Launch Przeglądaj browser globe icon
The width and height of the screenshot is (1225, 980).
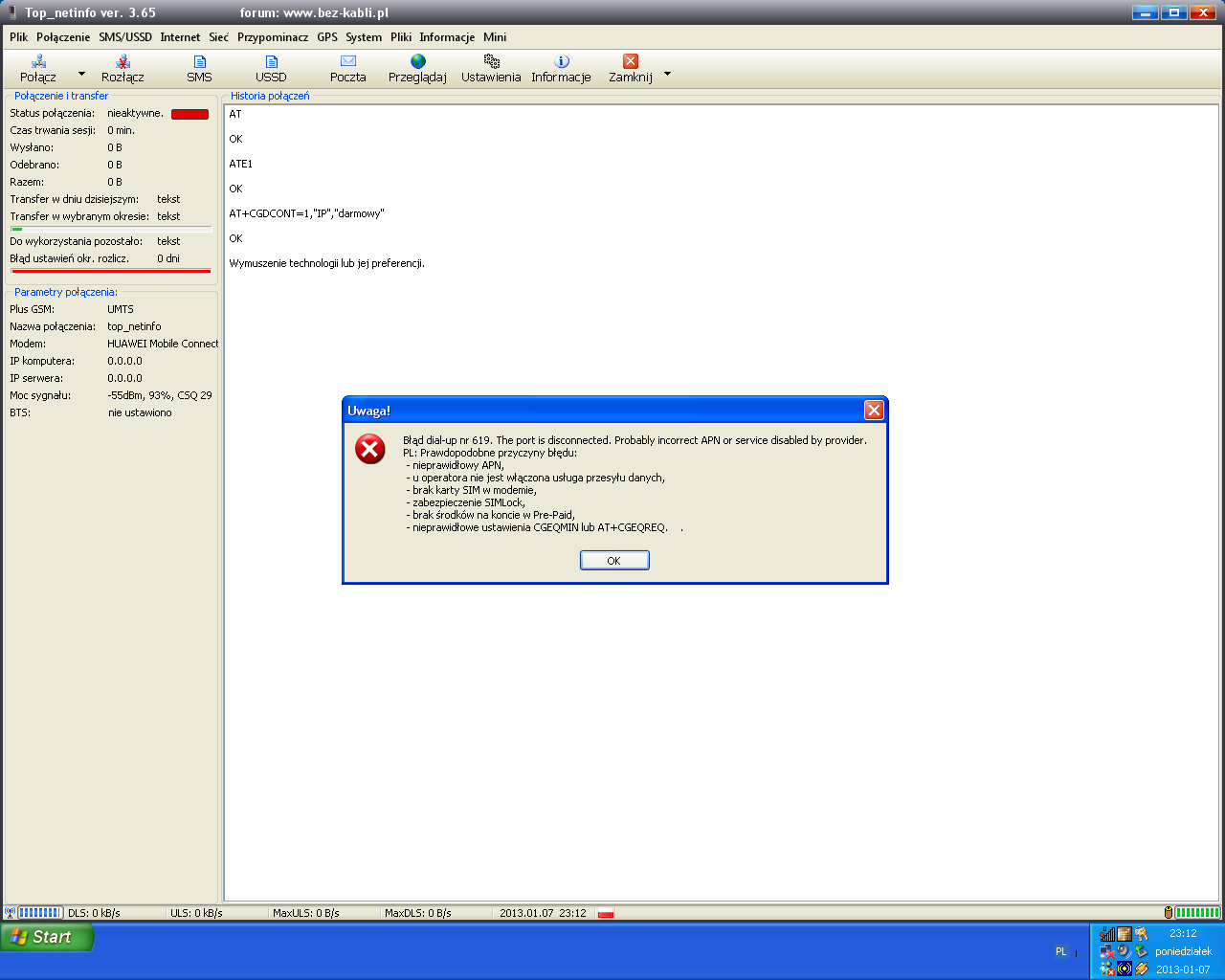click(417, 62)
